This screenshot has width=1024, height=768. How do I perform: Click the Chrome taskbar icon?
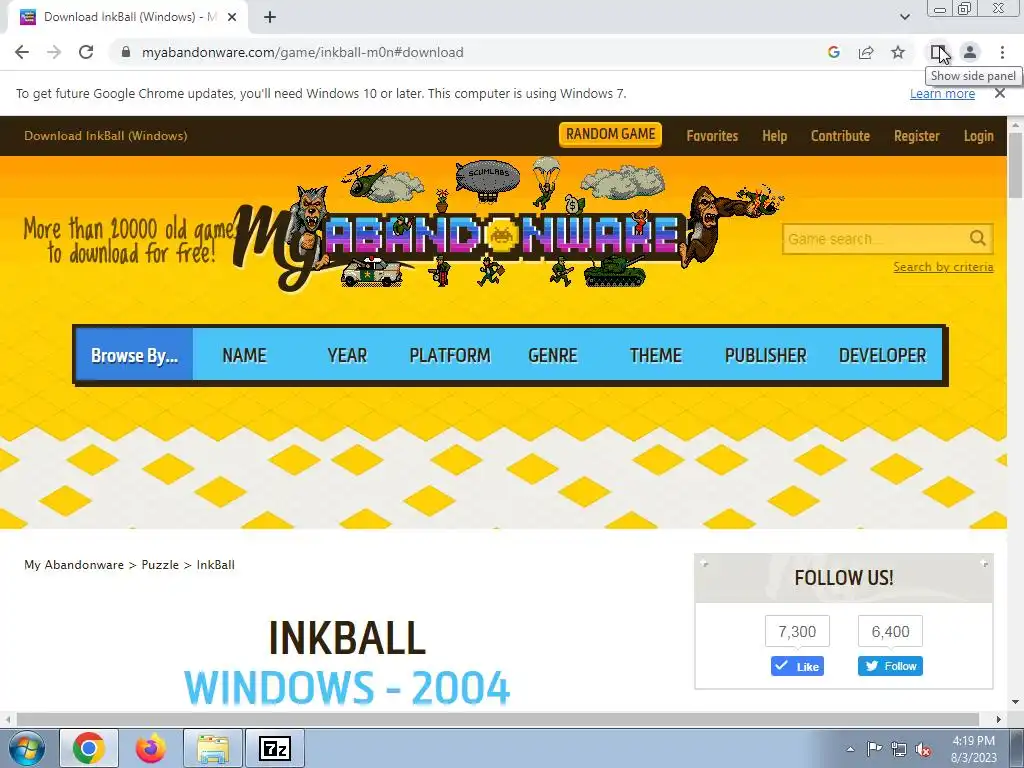click(x=89, y=748)
